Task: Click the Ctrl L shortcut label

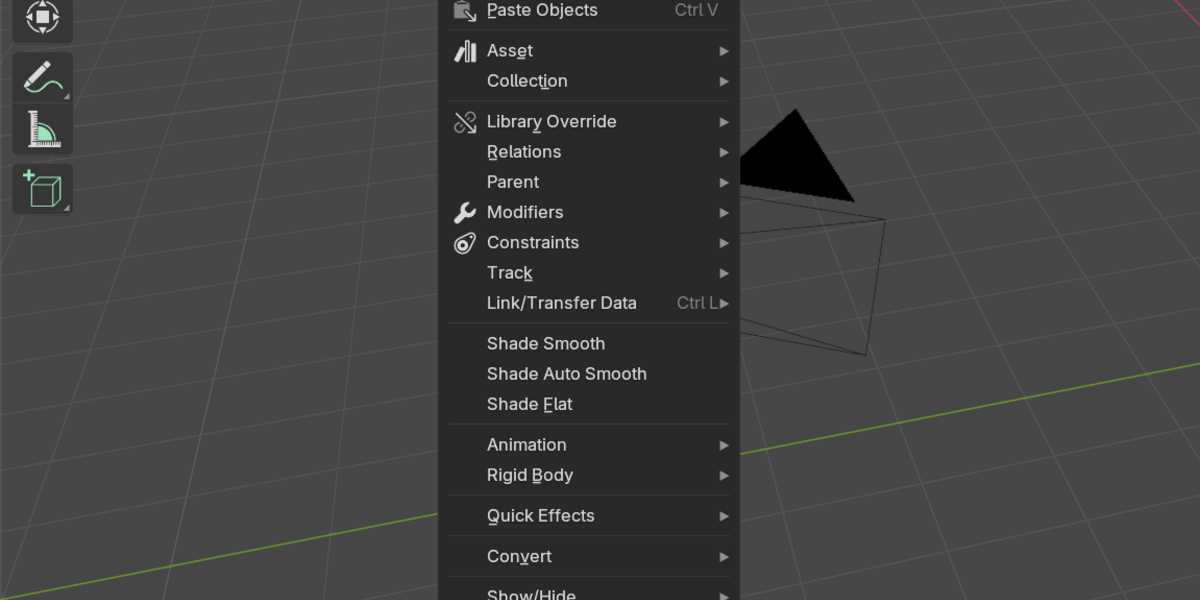Action: pyautogui.click(x=697, y=303)
